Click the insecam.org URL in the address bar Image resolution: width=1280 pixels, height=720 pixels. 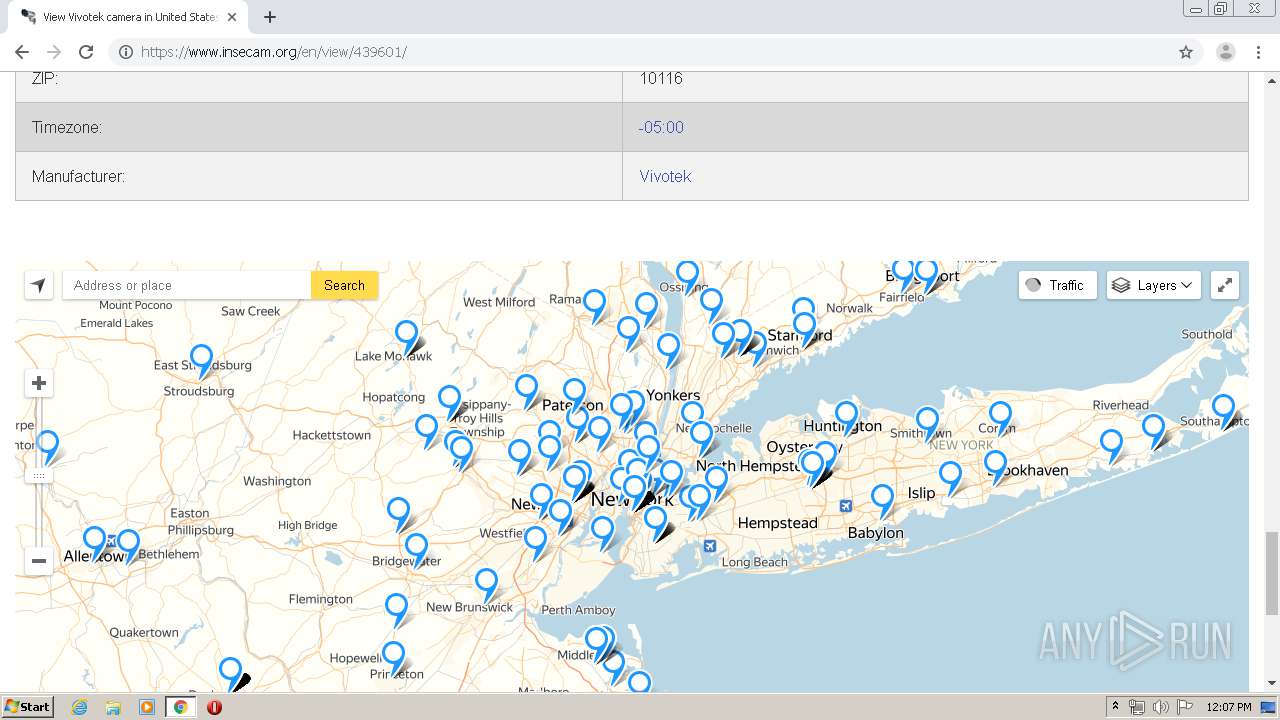(x=274, y=52)
